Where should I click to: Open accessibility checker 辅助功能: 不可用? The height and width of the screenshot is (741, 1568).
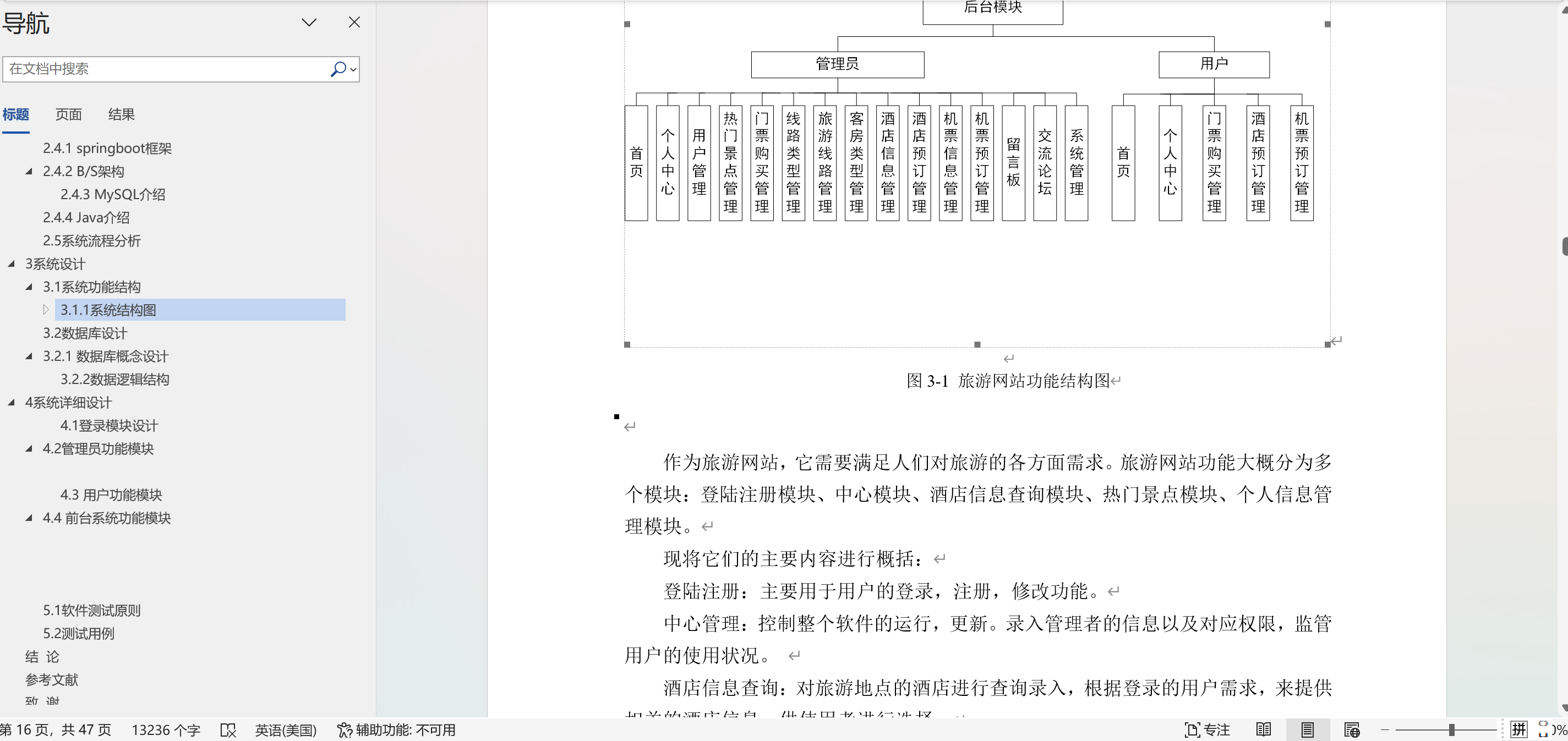tap(396, 730)
